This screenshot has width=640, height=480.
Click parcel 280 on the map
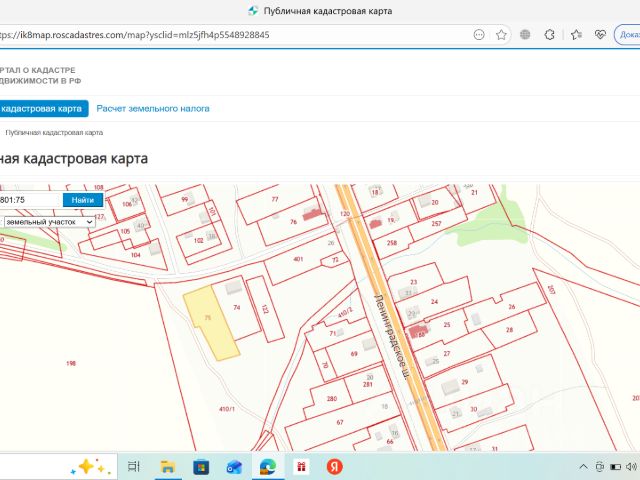point(332,398)
